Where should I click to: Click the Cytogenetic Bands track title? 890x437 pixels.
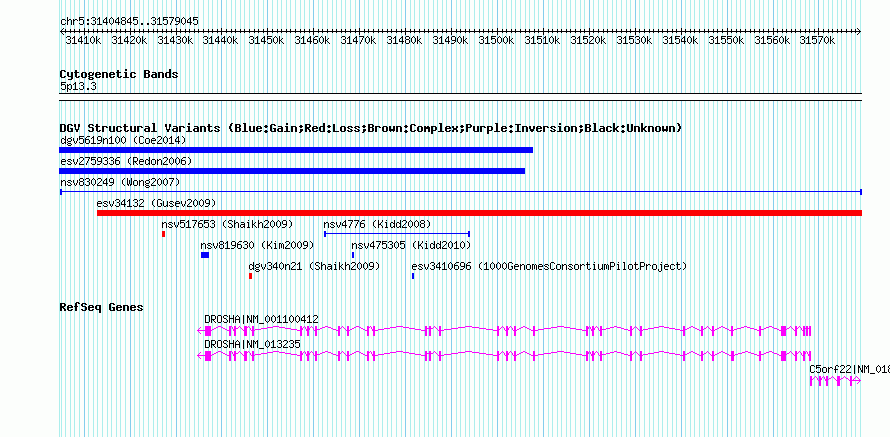[119, 74]
